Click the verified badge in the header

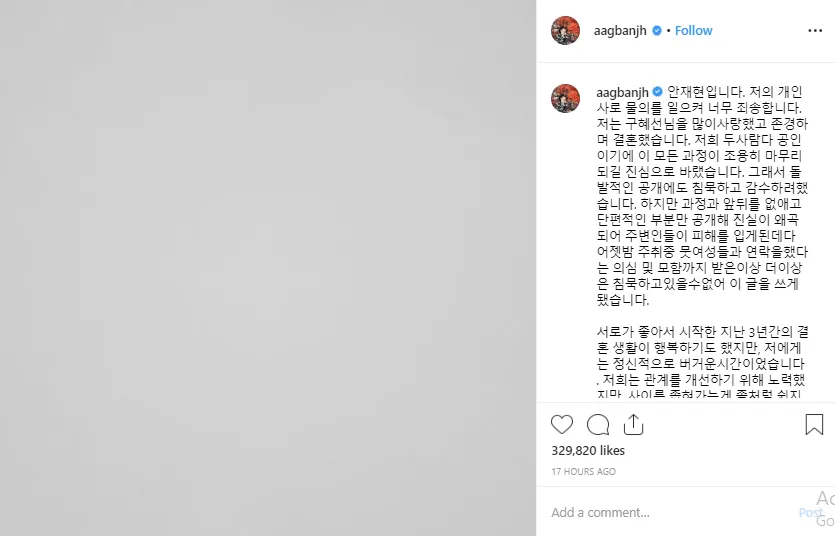657,30
